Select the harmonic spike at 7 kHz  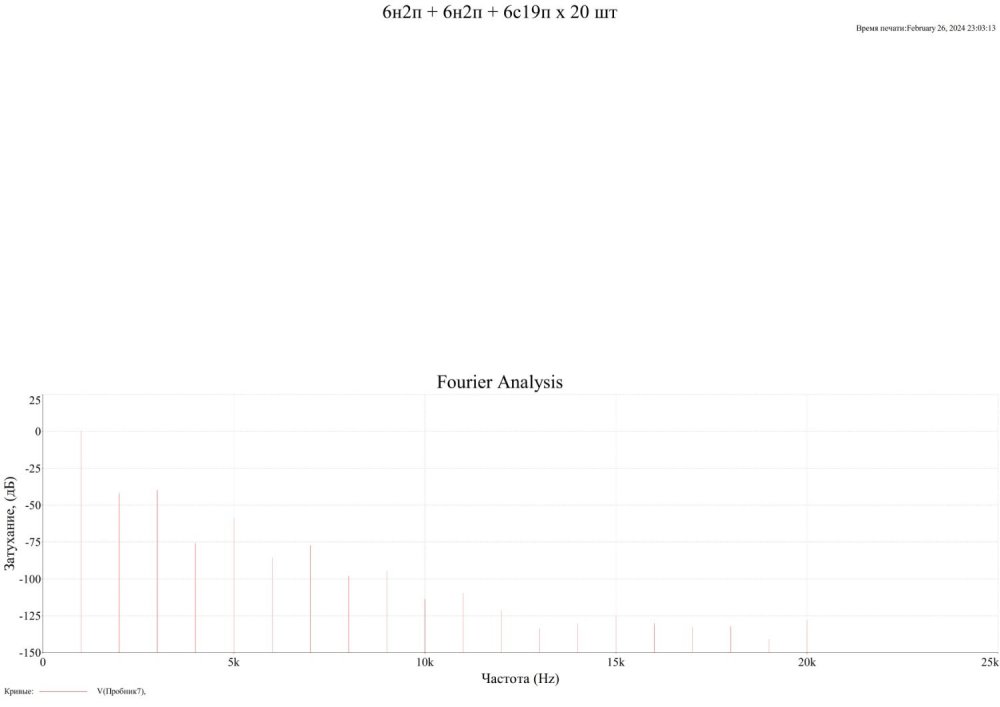[x=310, y=598]
